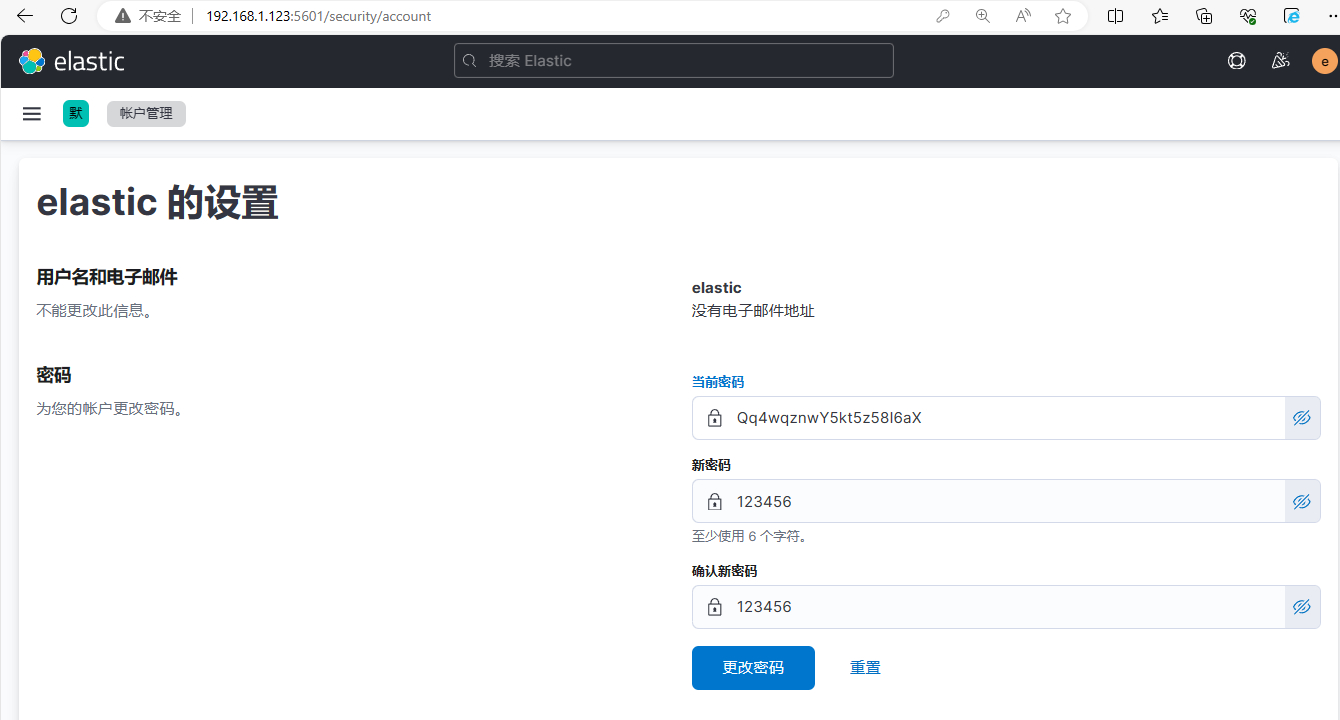Click the 帐户管理 breadcrumb
This screenshot has width=1340, height=720.
[146, 114]
